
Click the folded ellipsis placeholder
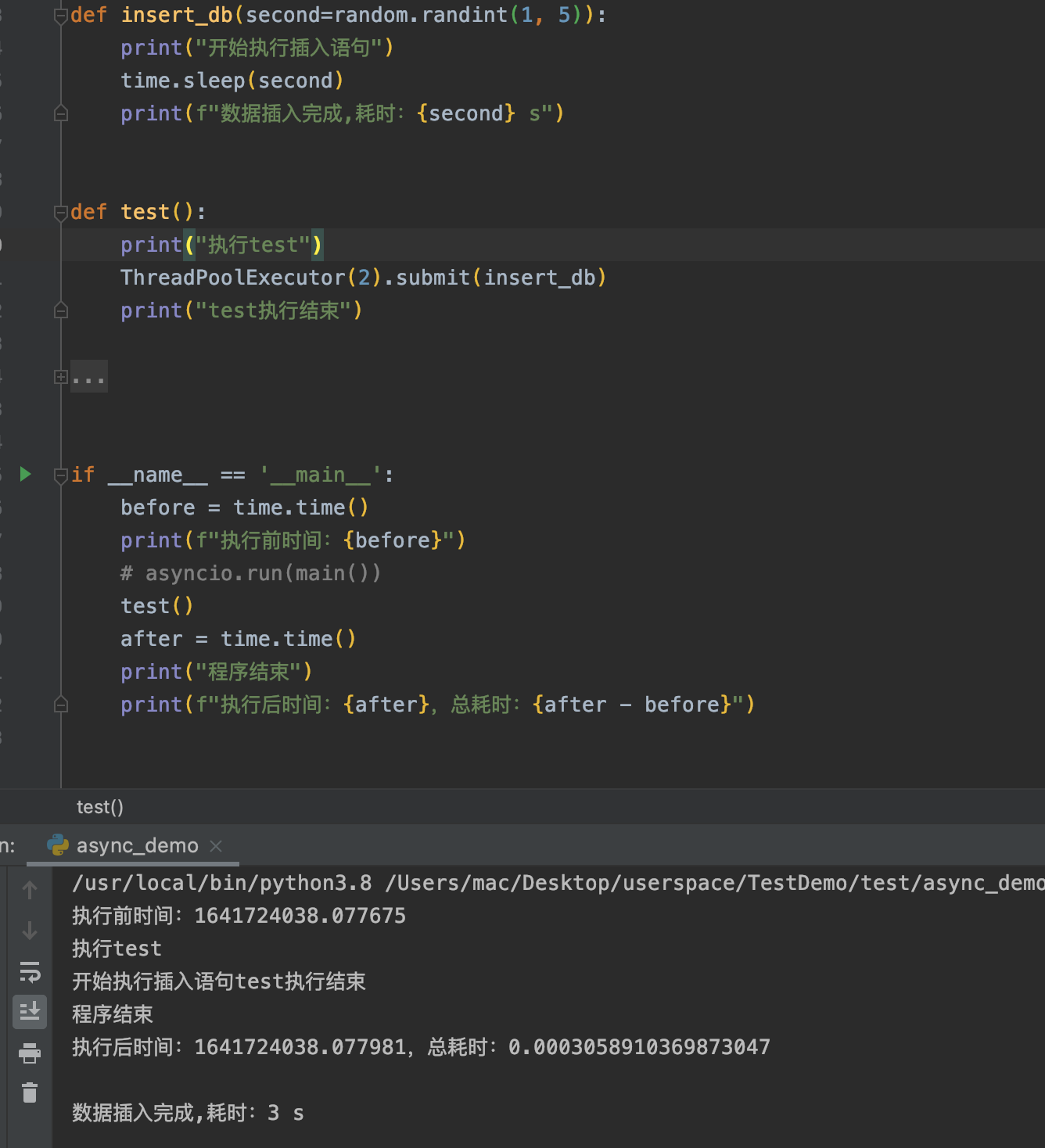click(x=89, y=377)
